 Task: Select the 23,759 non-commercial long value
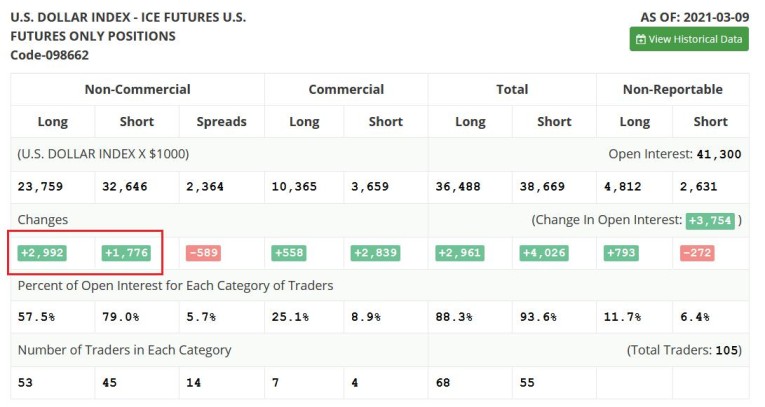tap(42, 186)
